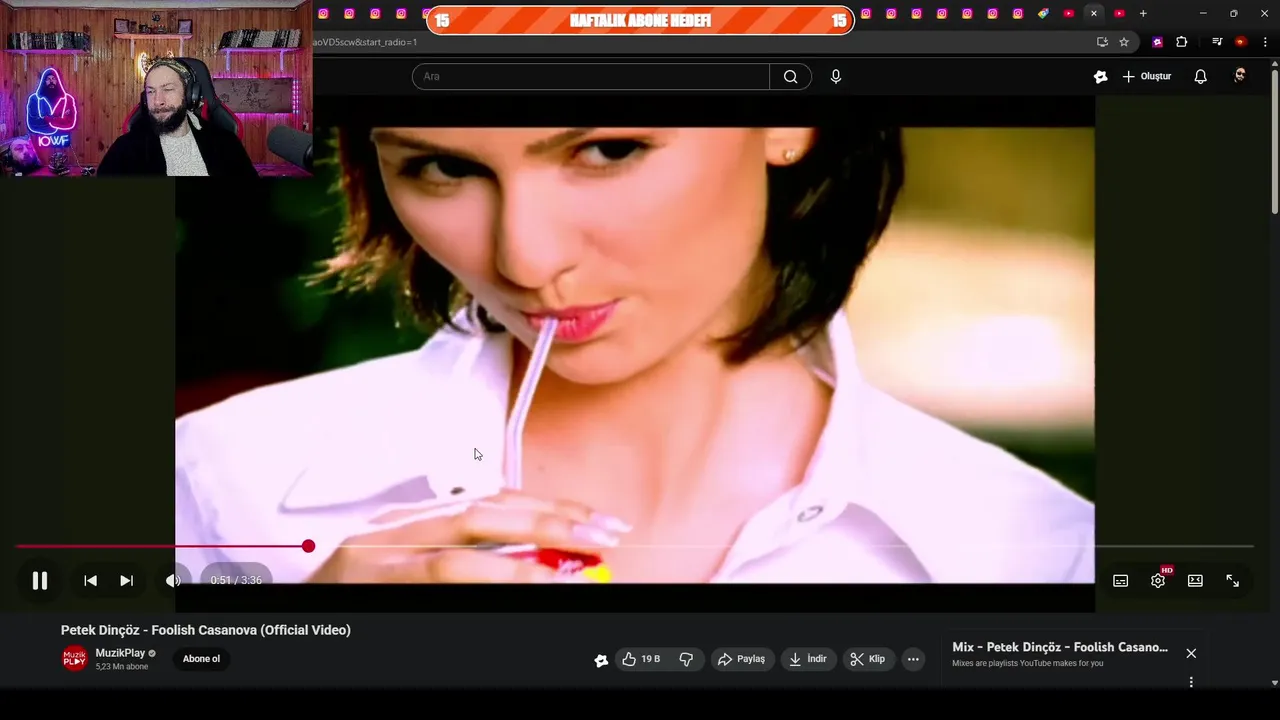Like the video (19 B thumbs up)
The width and height of the screenshot is (1280, 720).
[x=641, y=659]
